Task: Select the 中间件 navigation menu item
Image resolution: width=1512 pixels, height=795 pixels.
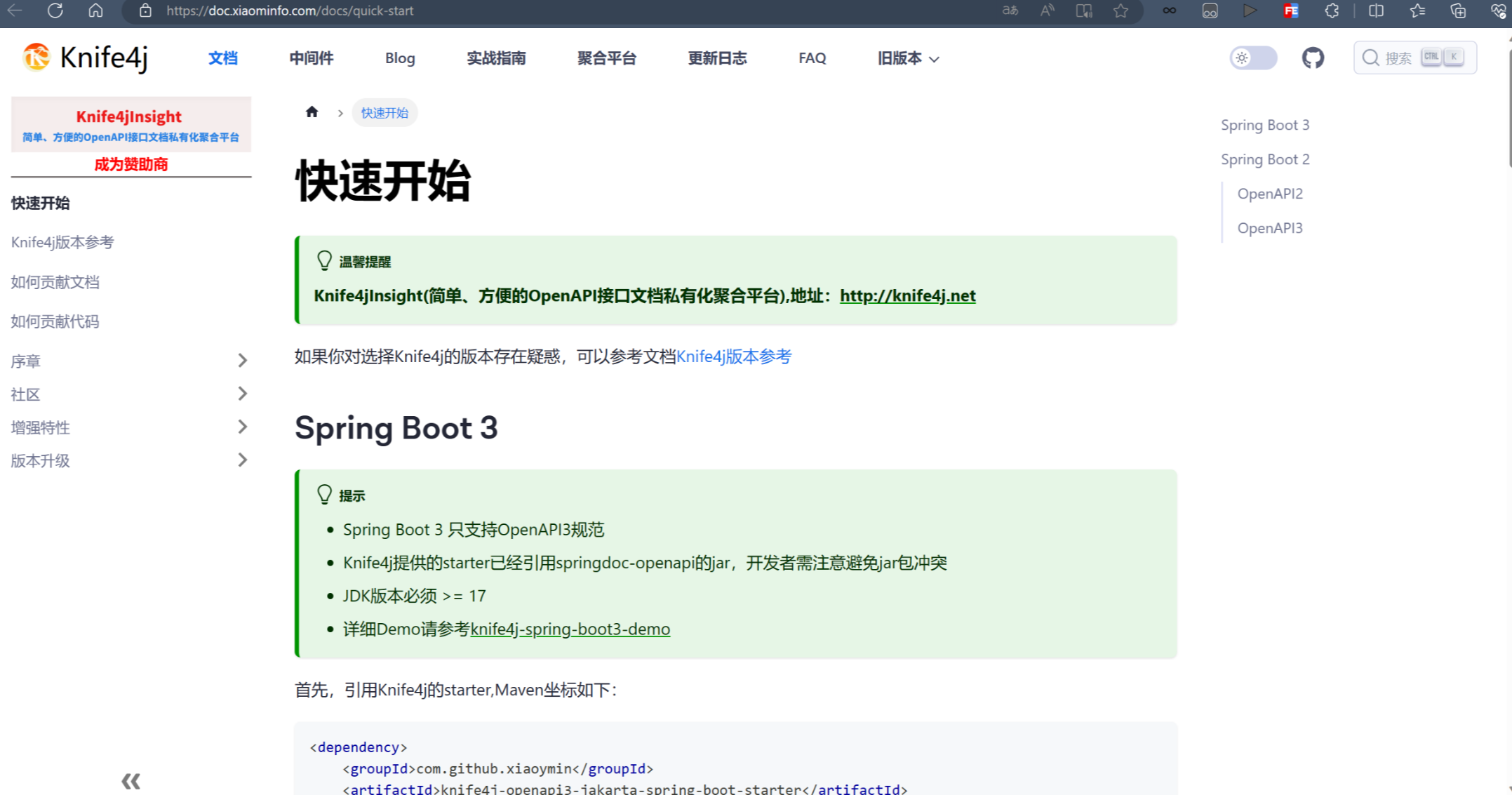Action: pos(311,58)
